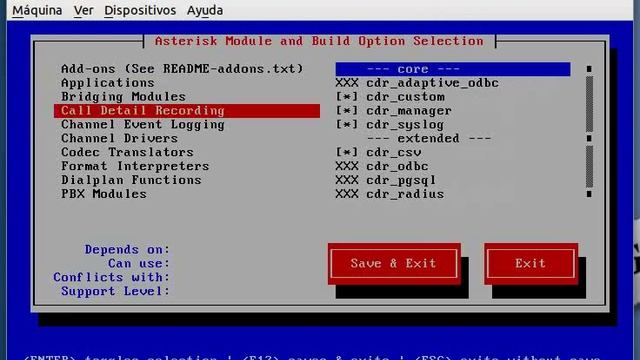Click the Can use label

(139, 263)
